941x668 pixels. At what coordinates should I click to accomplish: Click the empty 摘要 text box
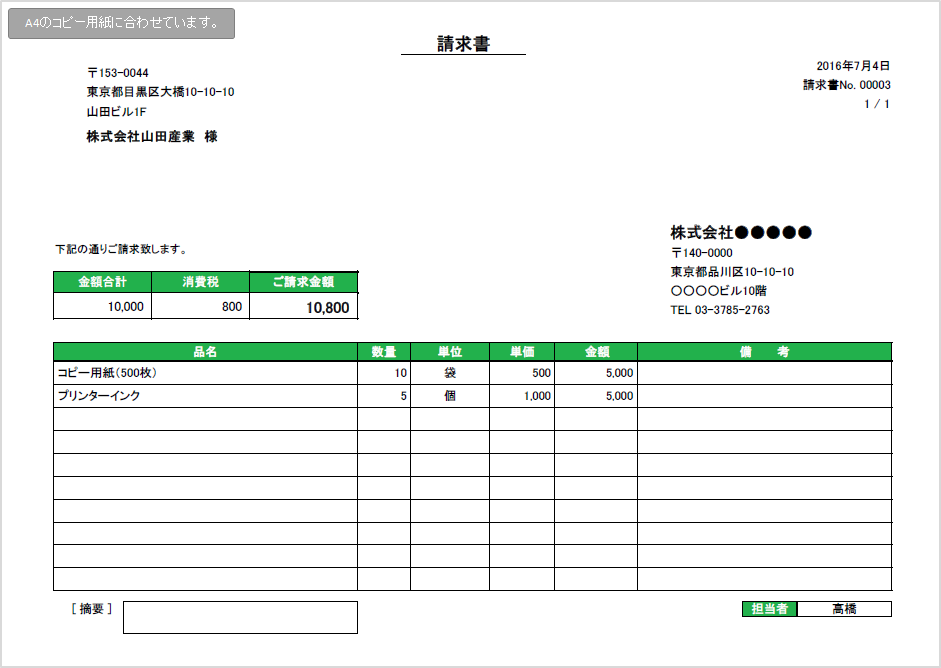coord(240,617)
